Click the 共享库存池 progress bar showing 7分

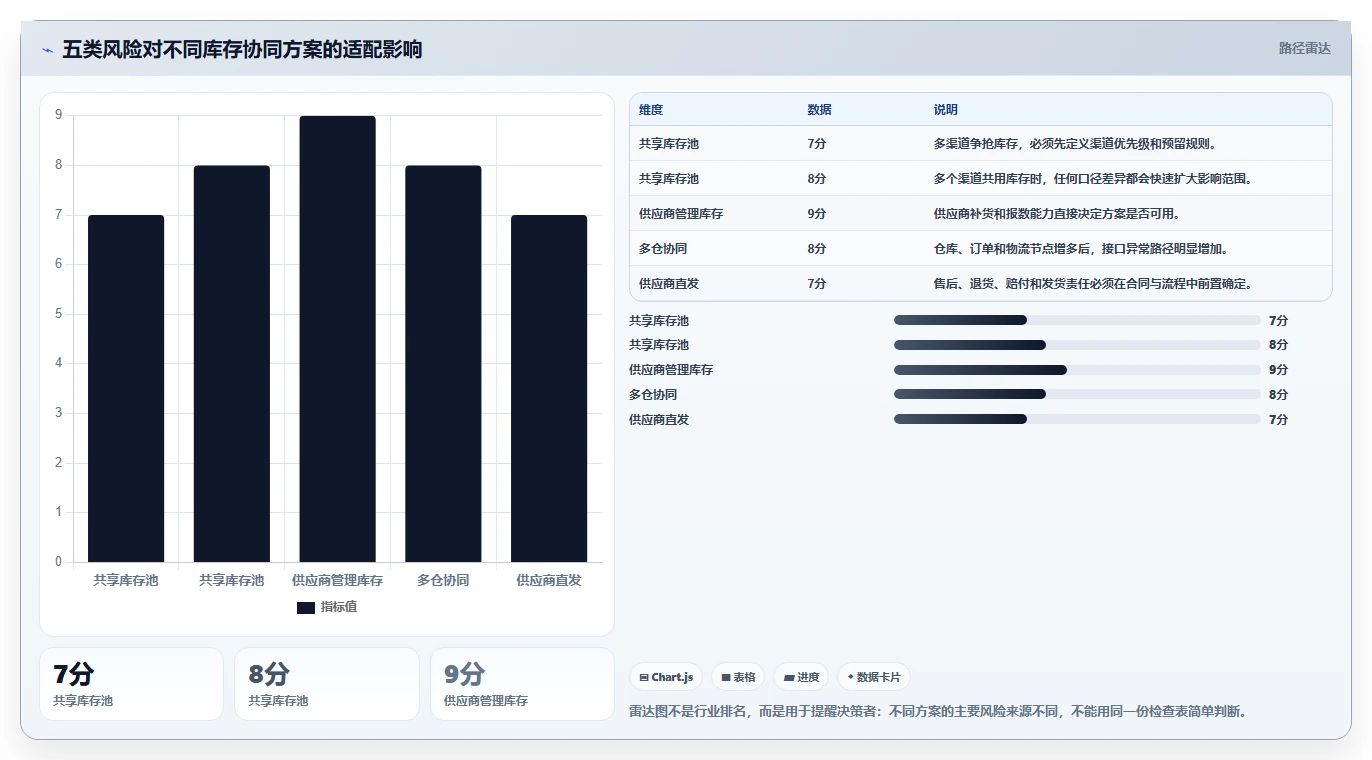[1077, 320]
